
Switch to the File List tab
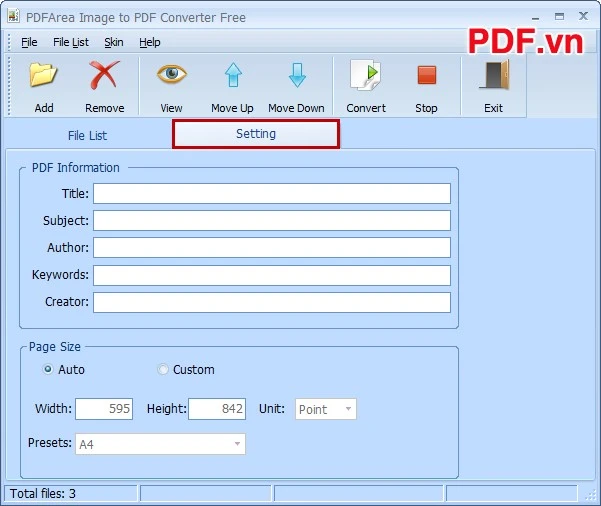87,136
